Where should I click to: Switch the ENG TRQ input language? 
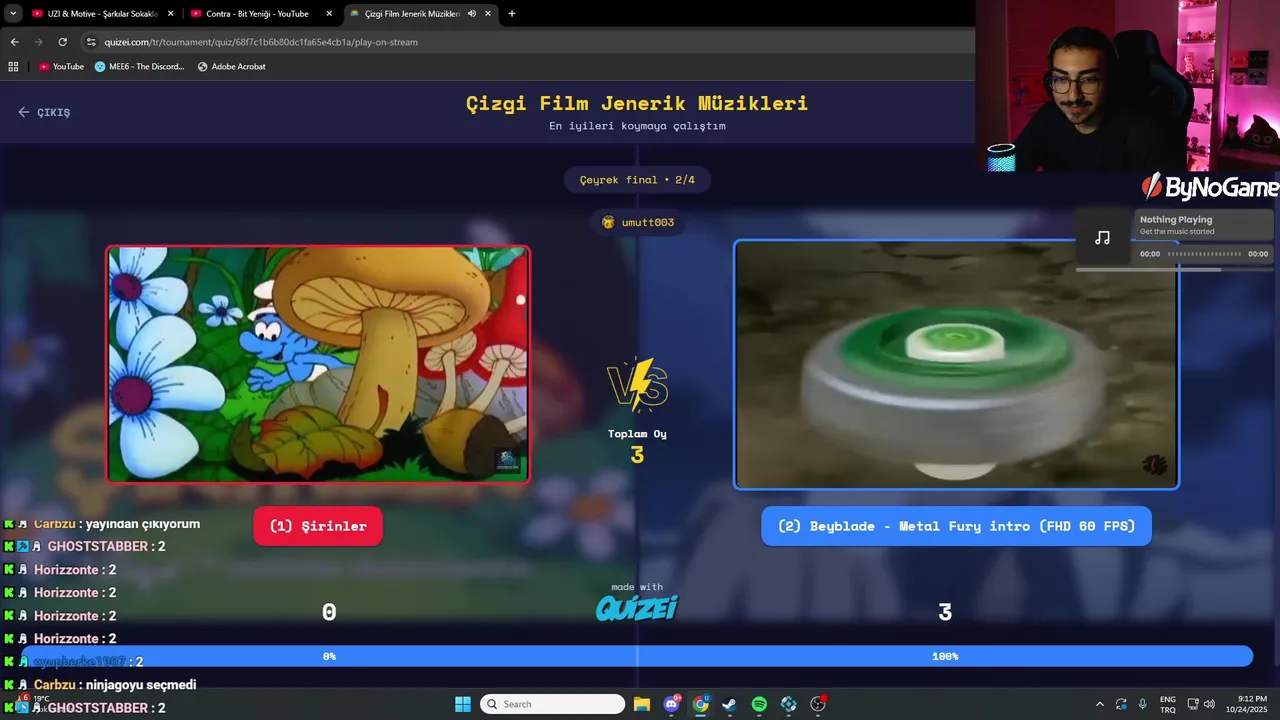[1168, 704]
